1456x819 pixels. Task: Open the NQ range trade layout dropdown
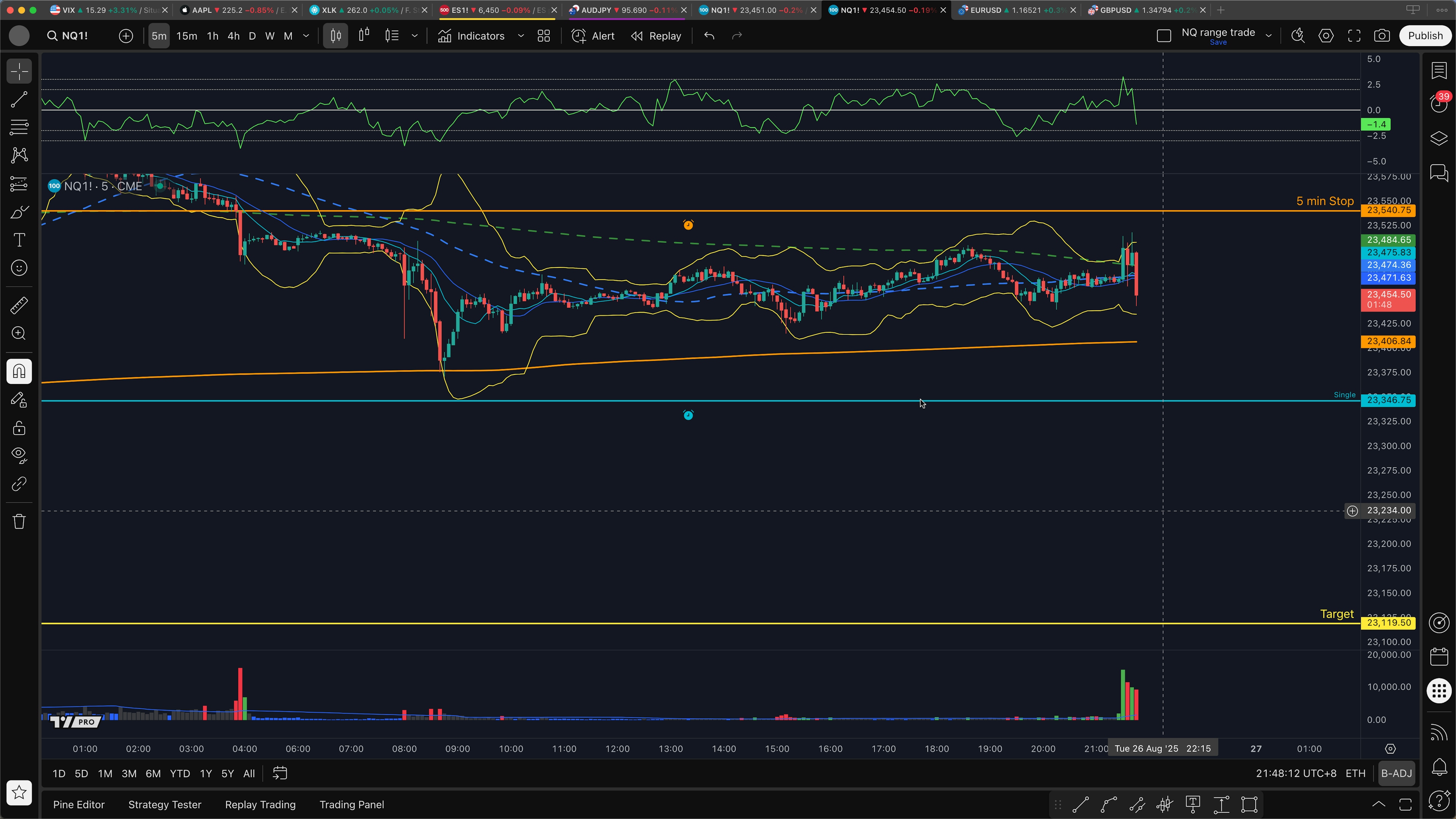pos(1269,36)
